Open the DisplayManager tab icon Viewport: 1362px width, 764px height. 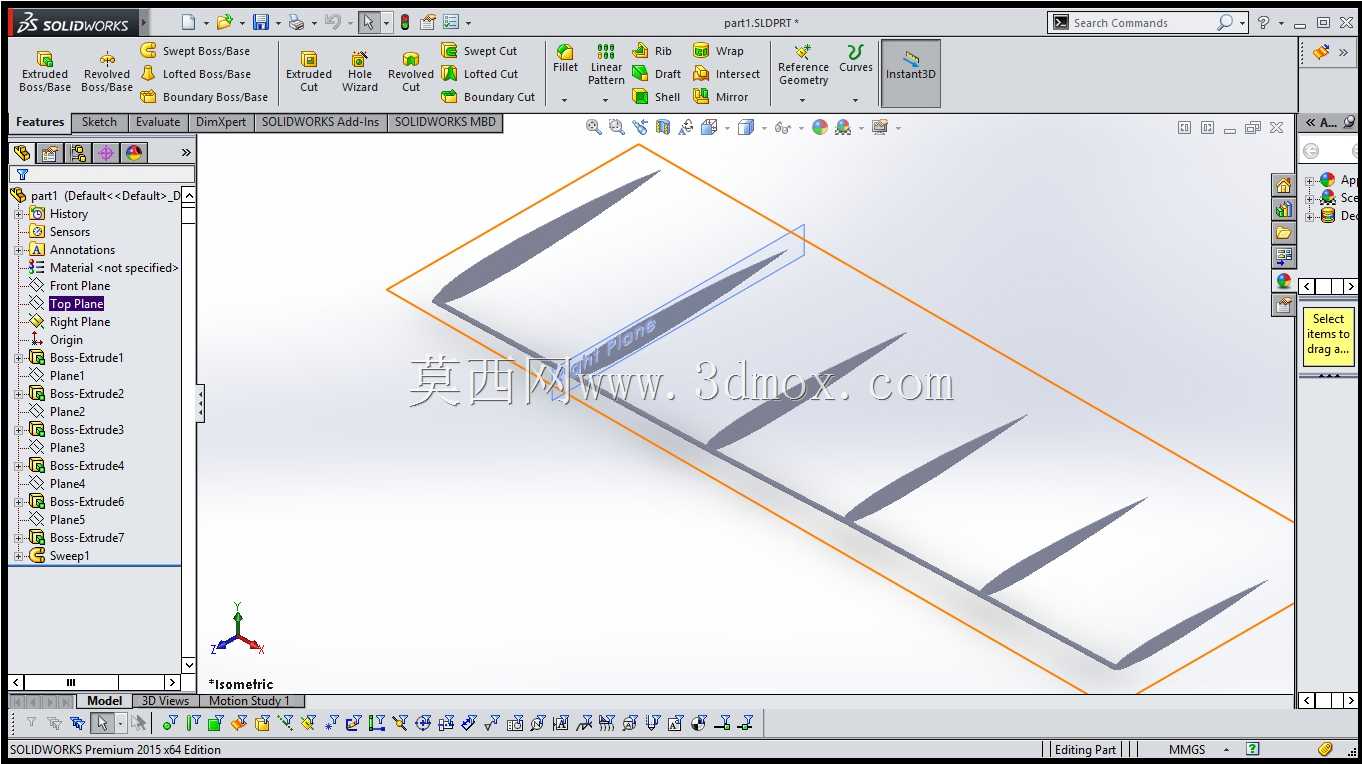[x=133, y=153]
